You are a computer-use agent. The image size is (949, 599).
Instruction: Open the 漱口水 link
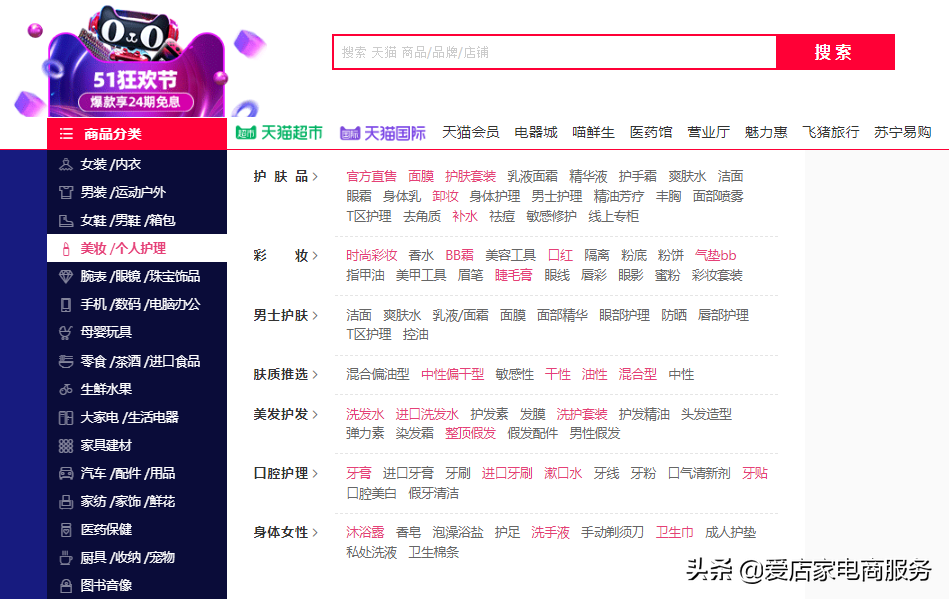pyautogui.click(x=563, y=474)
